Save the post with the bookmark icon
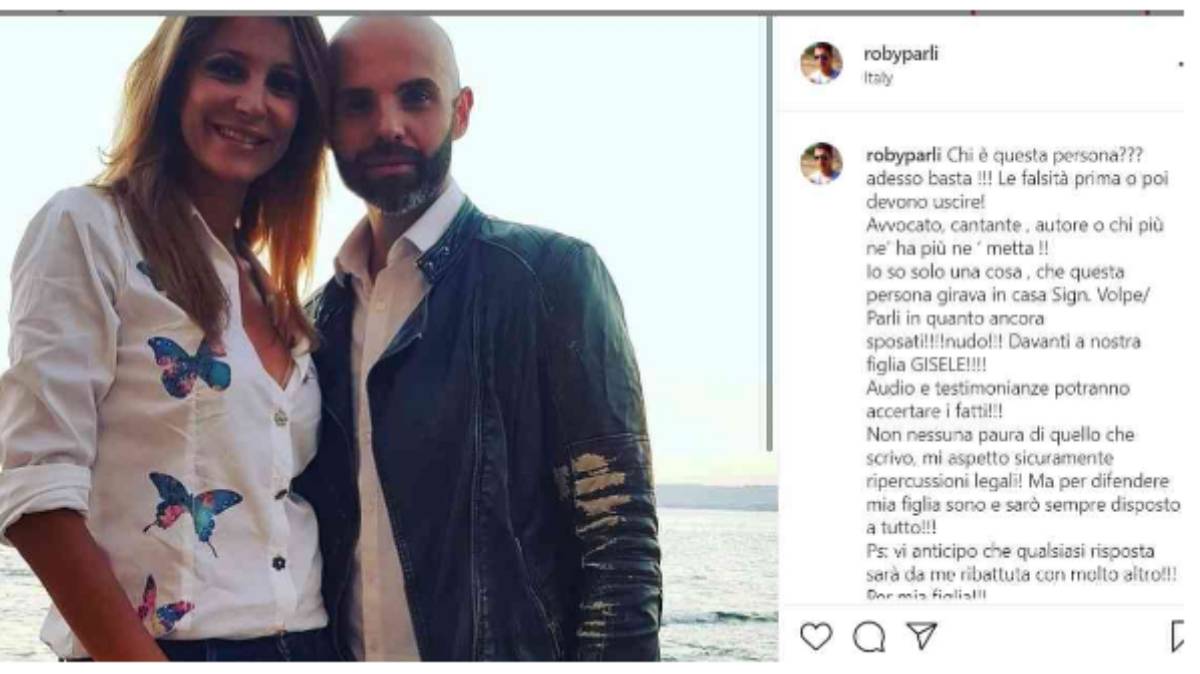The width and height of the screenshot is (1200, 674). click(x=1177, y=637)
